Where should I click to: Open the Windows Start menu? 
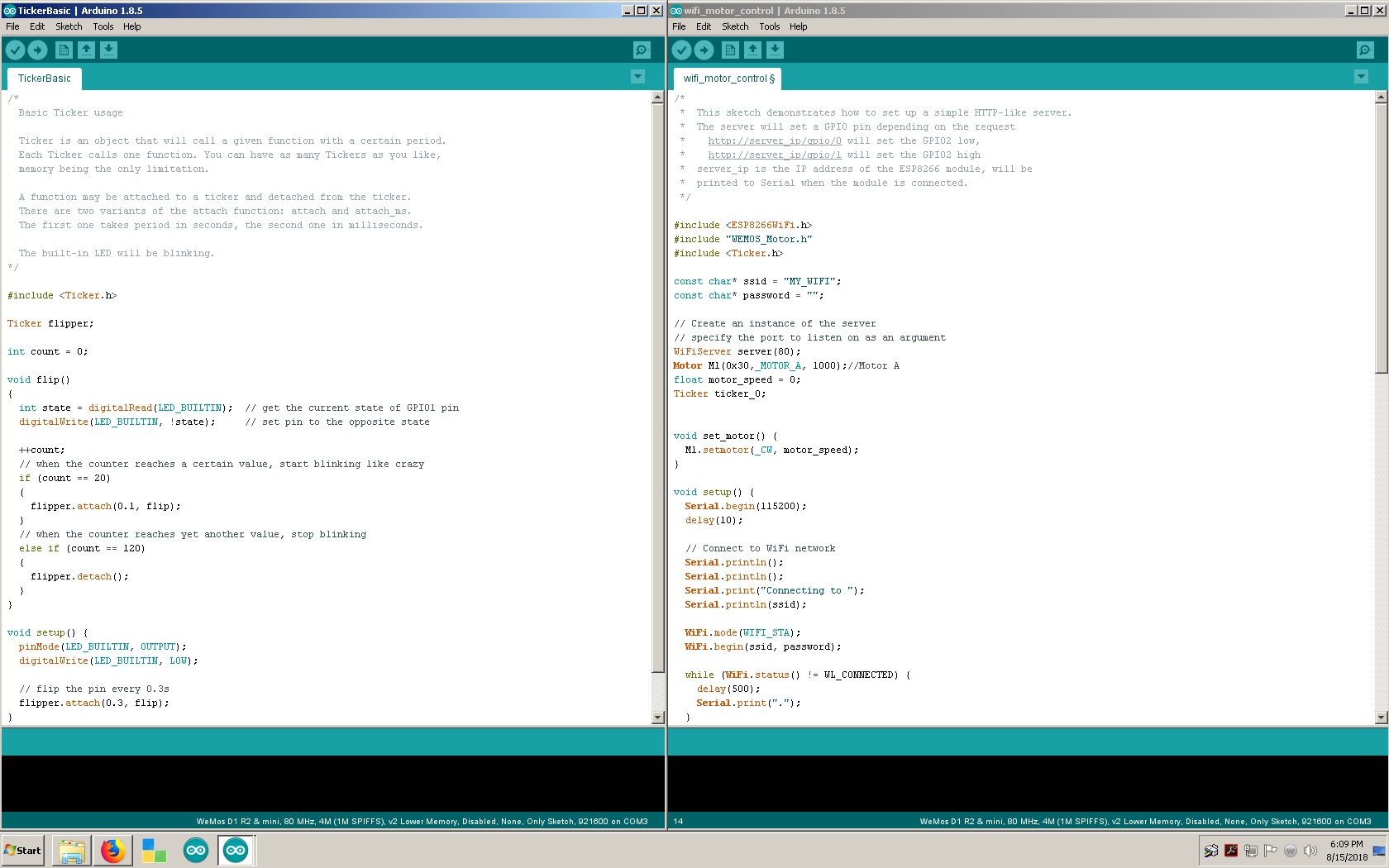23,850
